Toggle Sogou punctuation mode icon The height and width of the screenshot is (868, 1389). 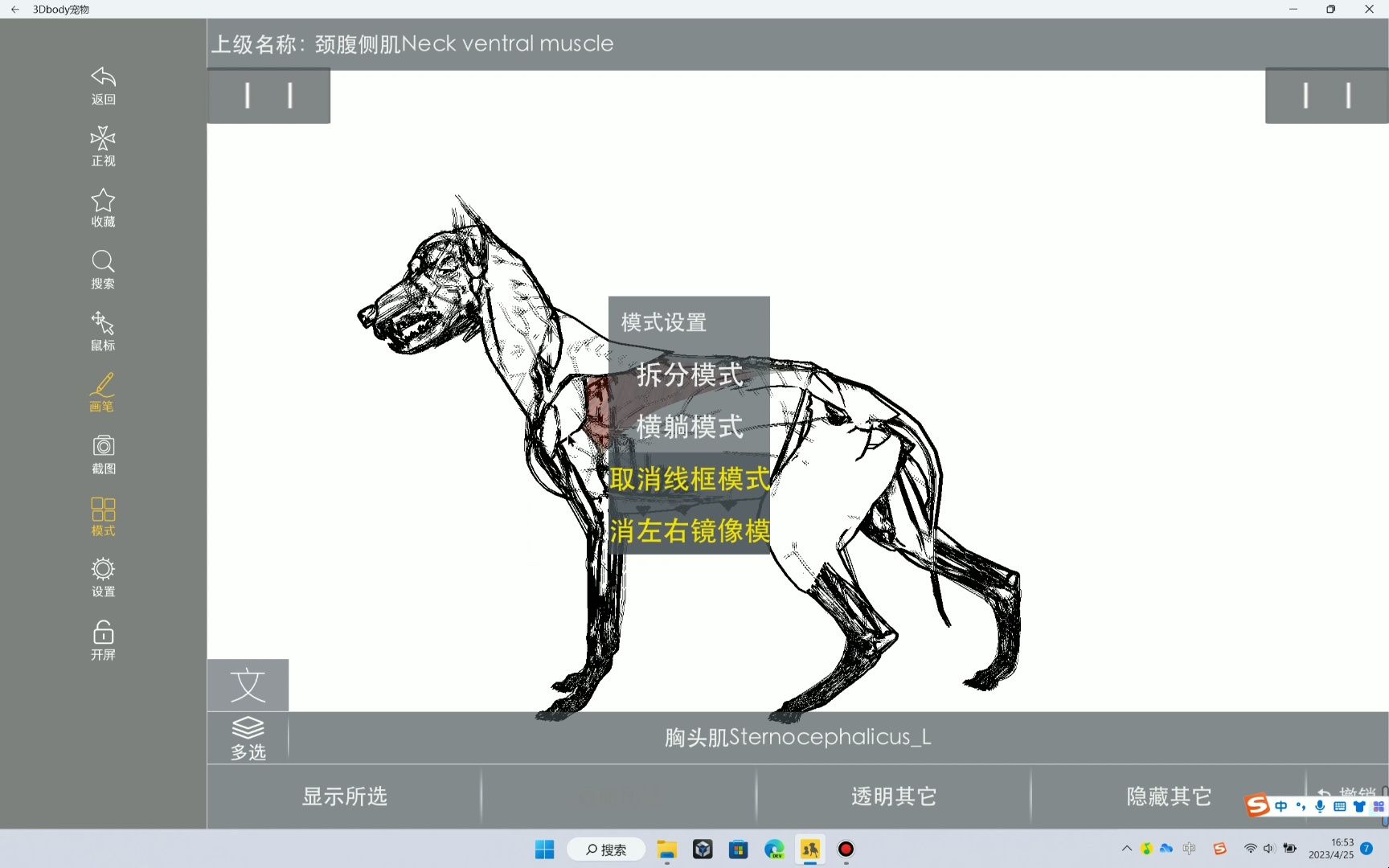point(1301,806)
